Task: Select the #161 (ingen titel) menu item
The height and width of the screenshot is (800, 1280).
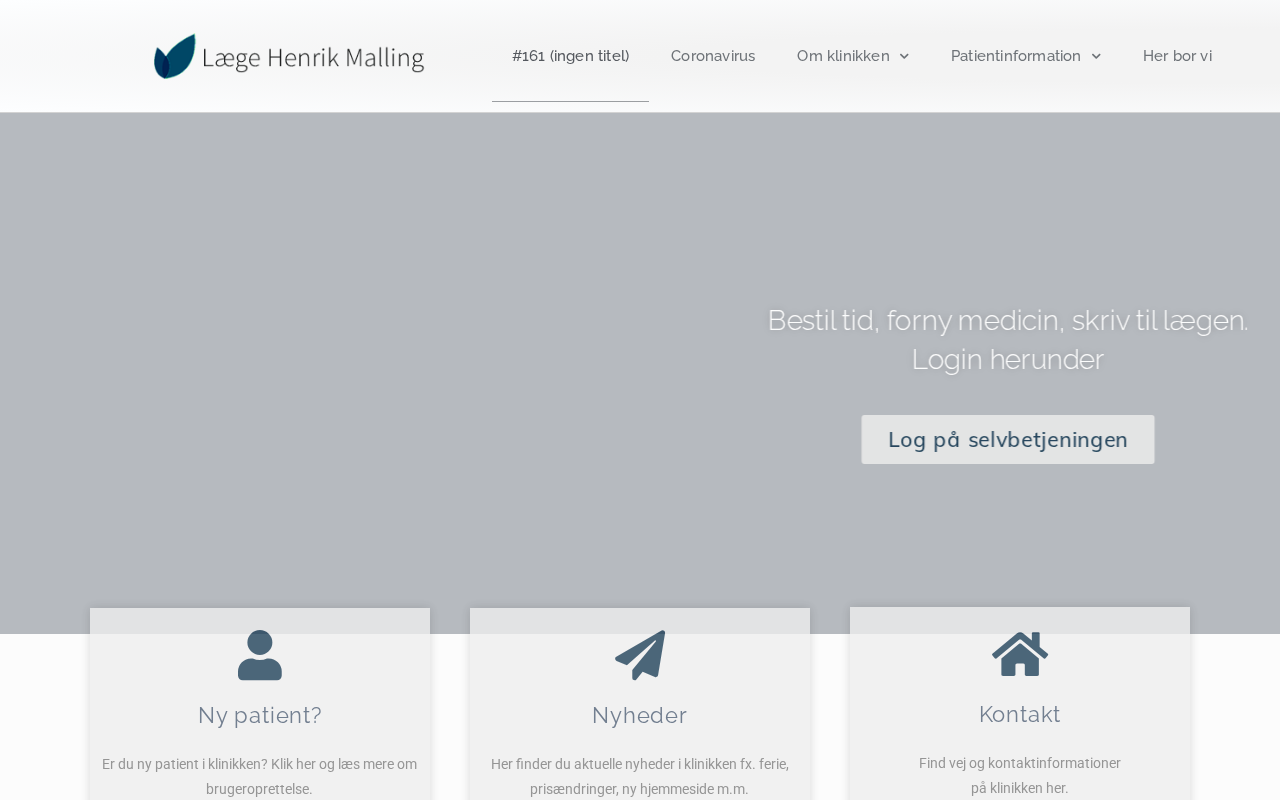Action: coord(570,56)
